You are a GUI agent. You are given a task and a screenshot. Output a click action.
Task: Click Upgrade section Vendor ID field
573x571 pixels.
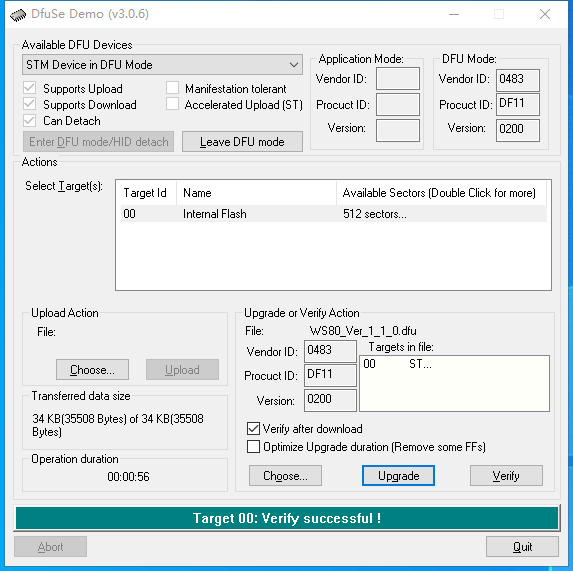330,351
